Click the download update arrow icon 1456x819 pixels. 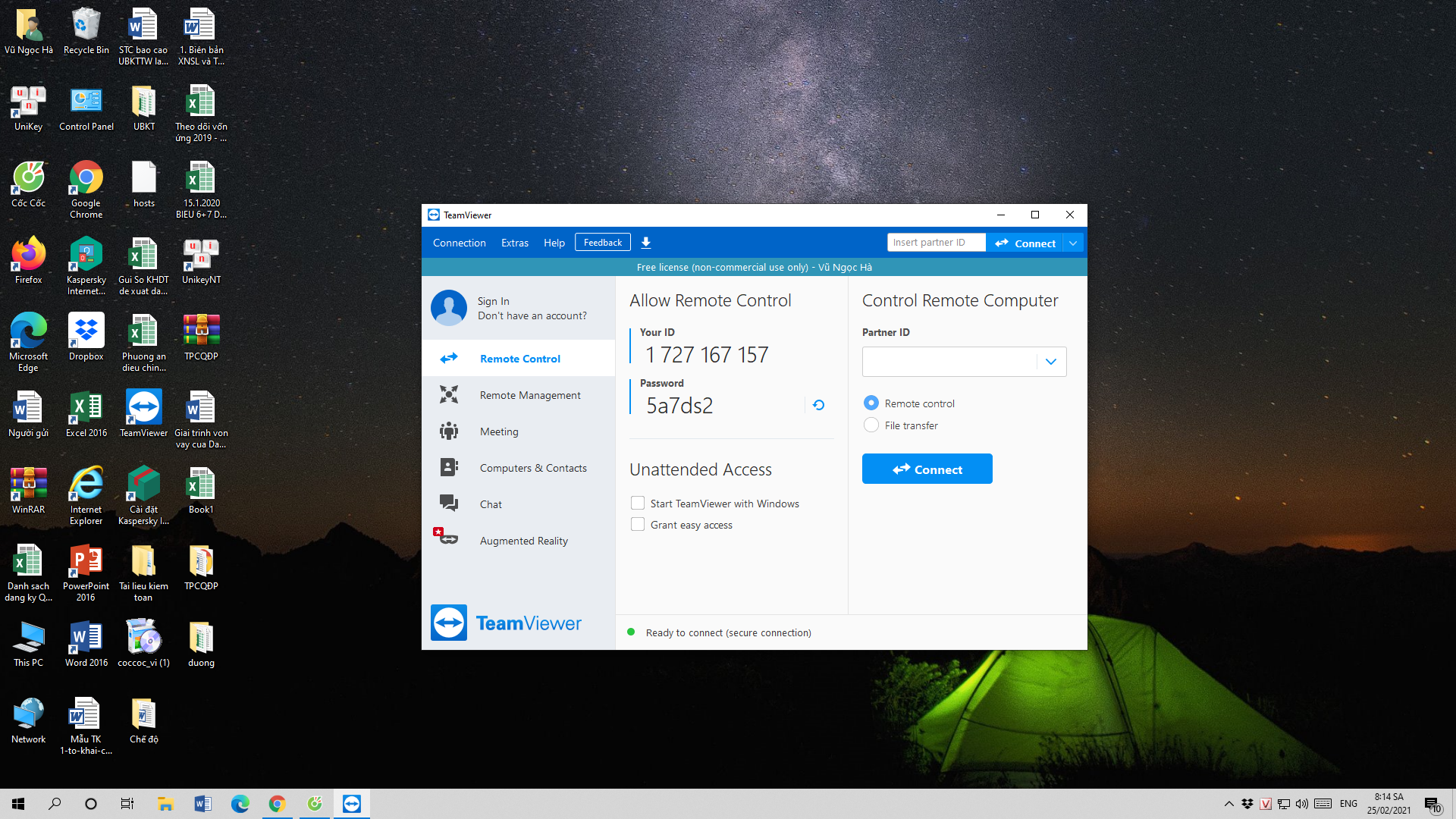pos(646,243)
